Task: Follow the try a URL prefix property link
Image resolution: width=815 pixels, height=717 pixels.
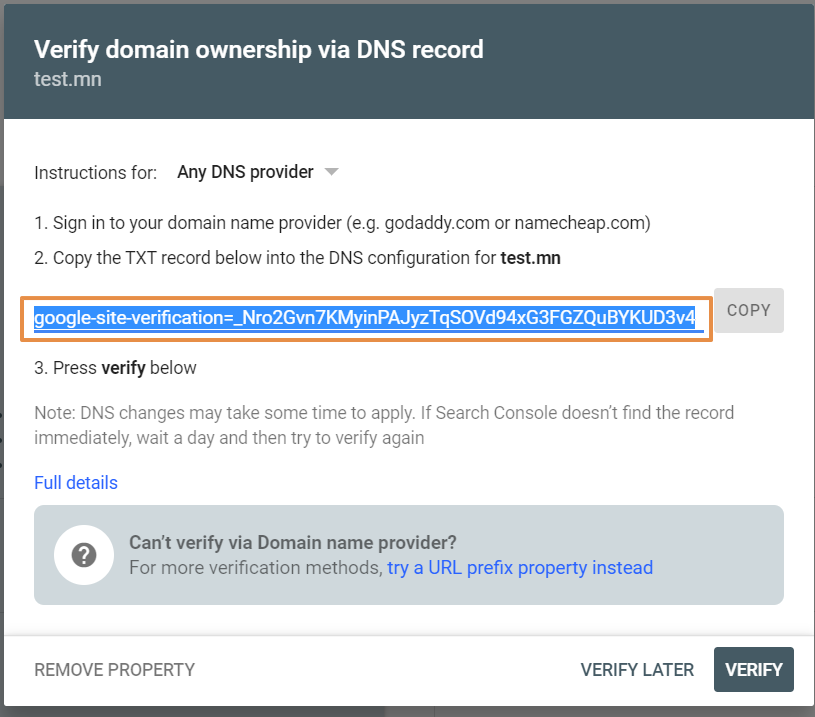Action: coord(520,568)
